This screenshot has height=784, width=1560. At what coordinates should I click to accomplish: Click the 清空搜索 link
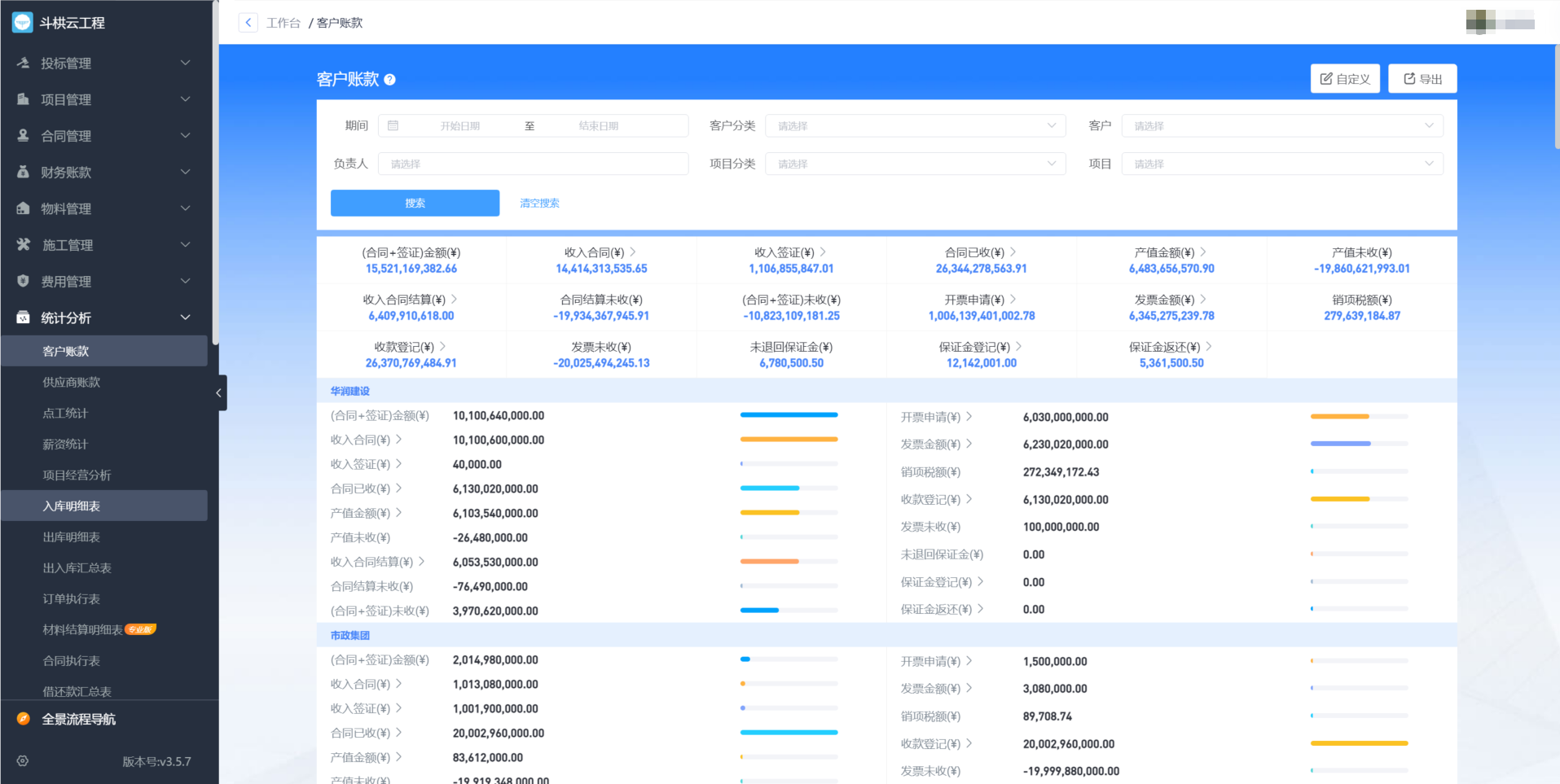click(x=539, y=203)
